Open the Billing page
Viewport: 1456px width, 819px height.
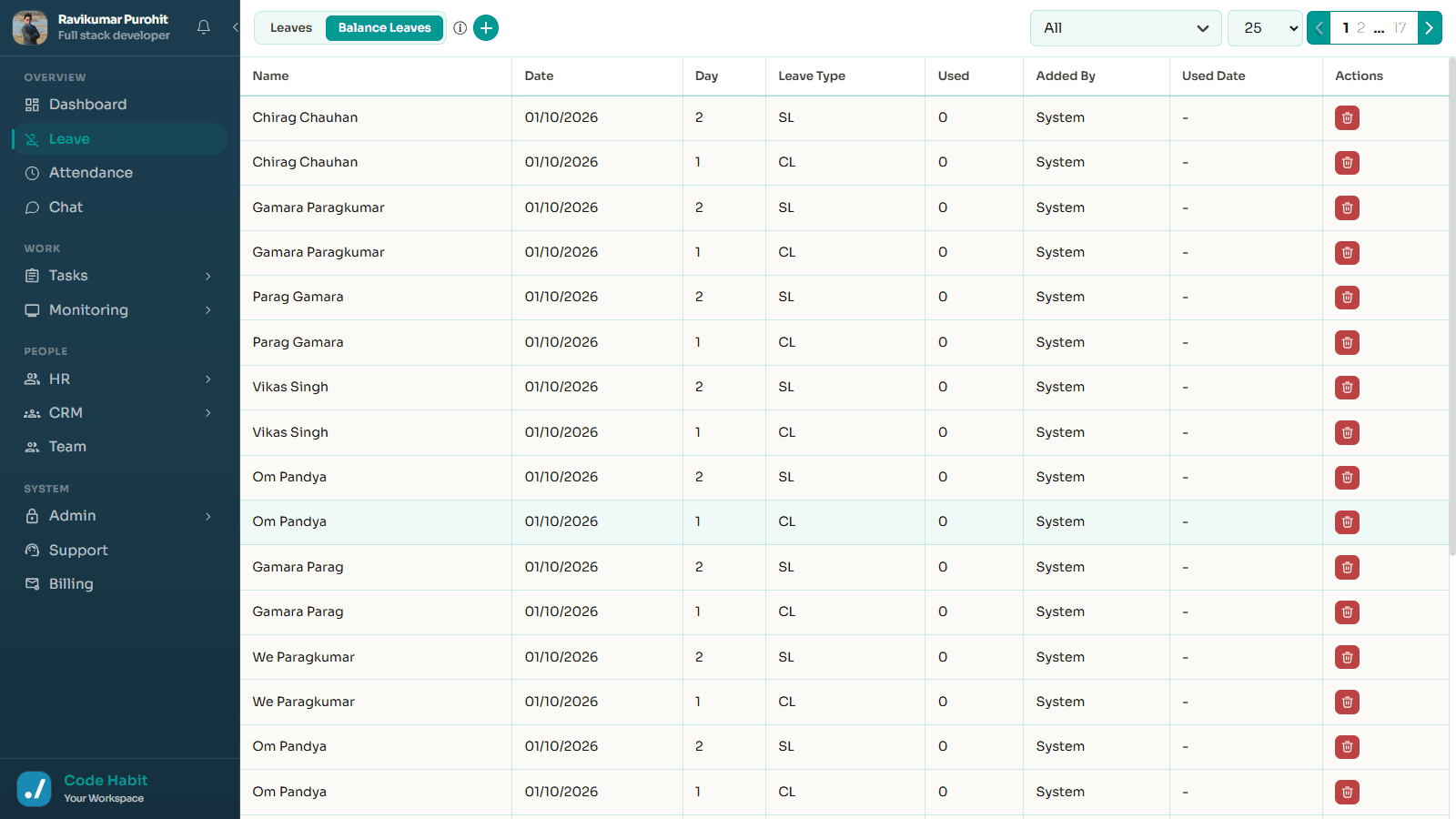[120, 584]
